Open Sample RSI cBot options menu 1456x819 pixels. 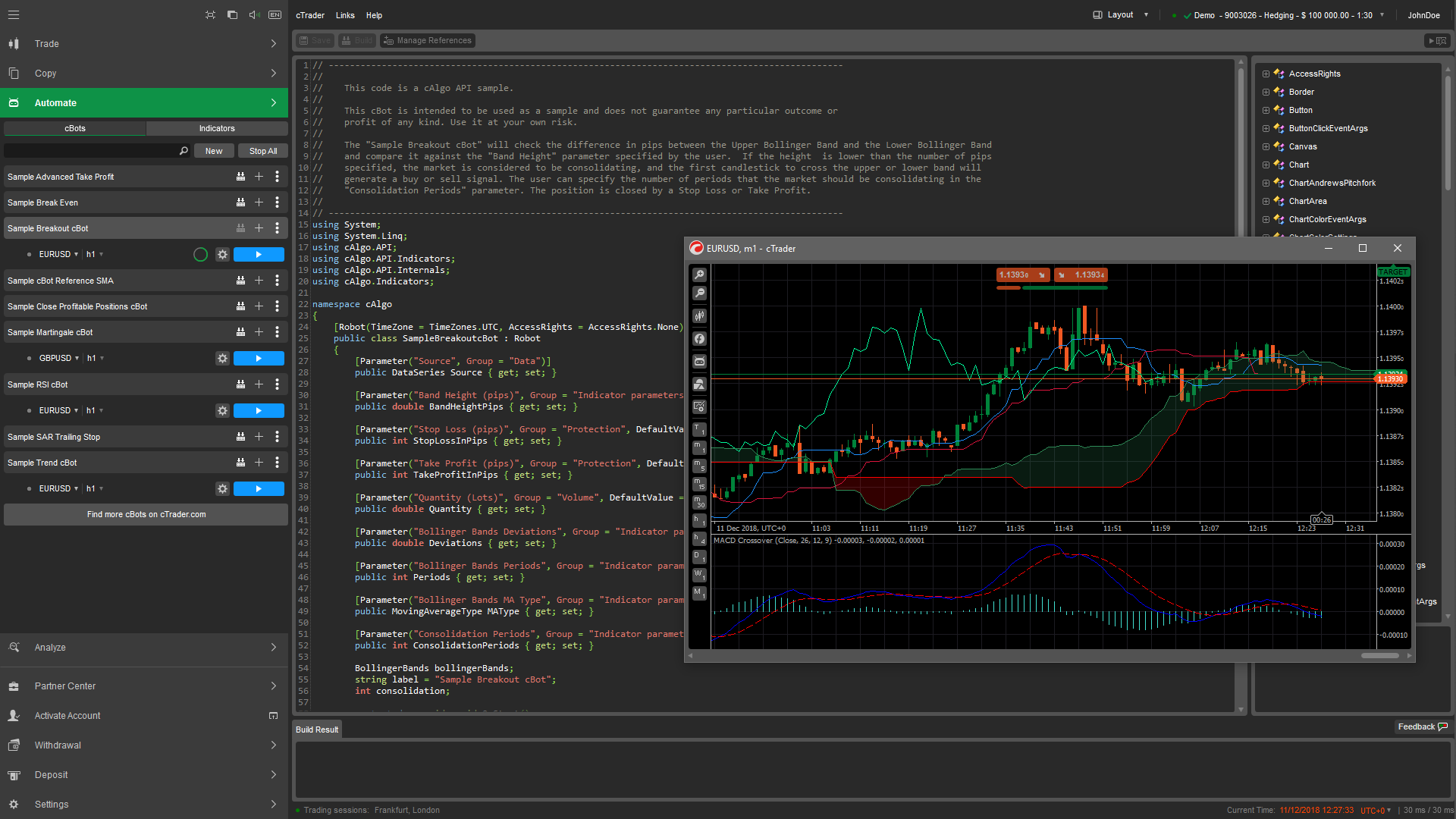coord(277,384)
